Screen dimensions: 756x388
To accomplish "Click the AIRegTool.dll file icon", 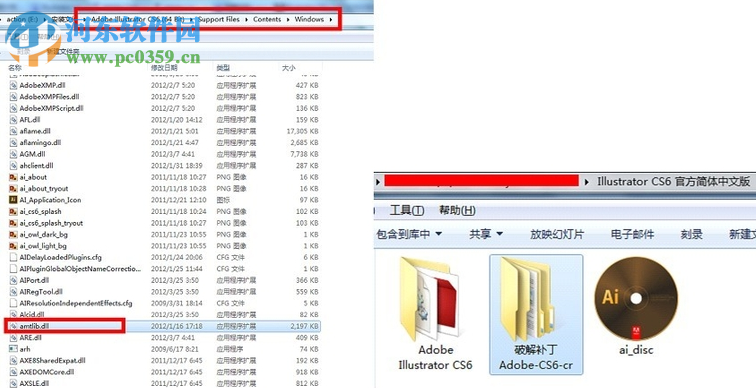I will (x=13, y=292).
